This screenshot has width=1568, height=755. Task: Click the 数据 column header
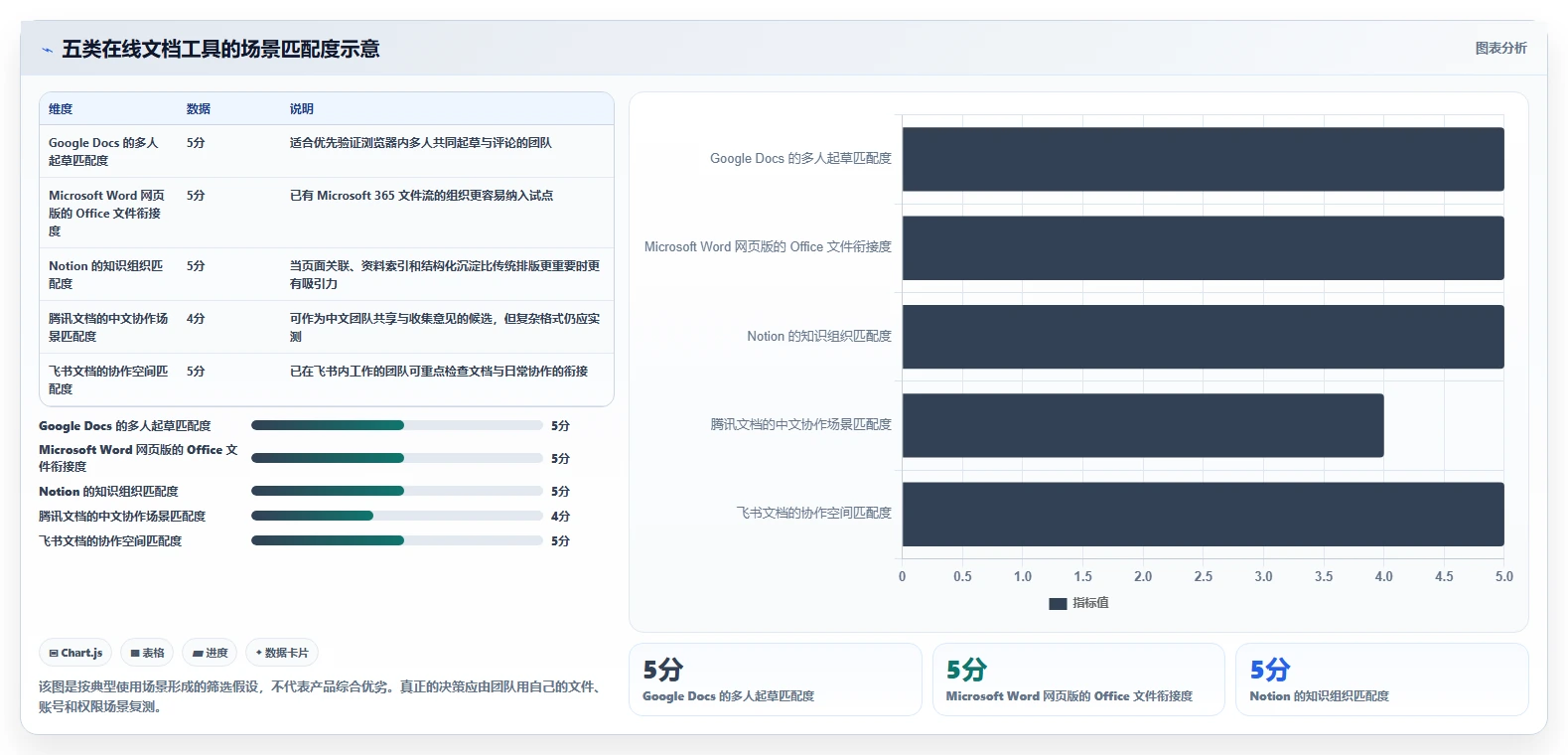(199, 109)
